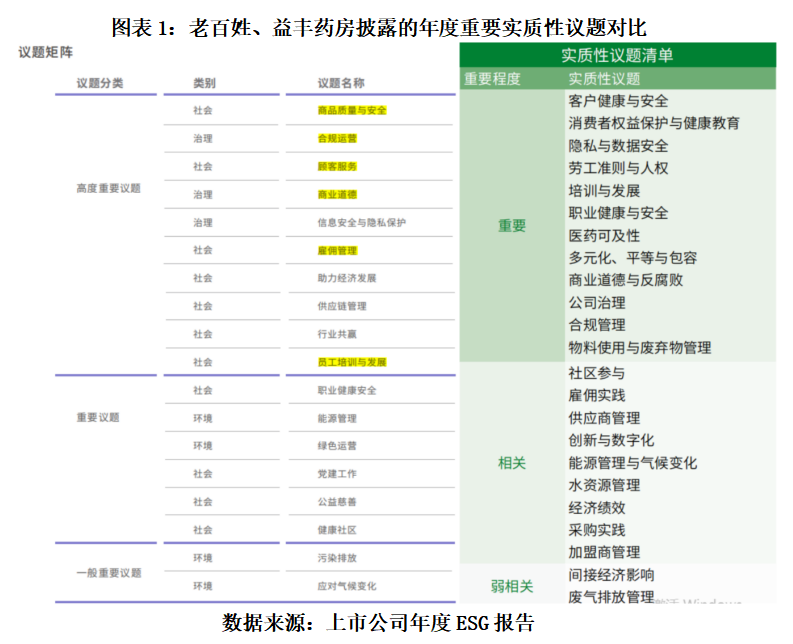Click the figure title 图表 1 heading
Image resolution: width=793 pixels, height=644 pixels.
tap(379, 27)
